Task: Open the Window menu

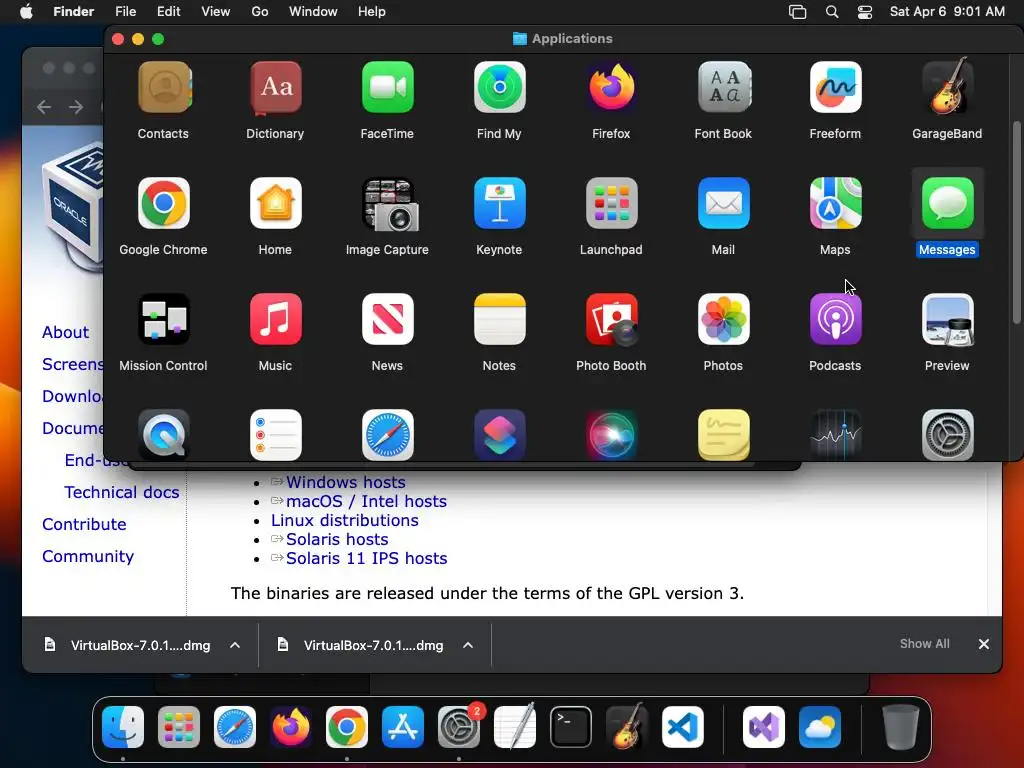Action: [313, 12]
